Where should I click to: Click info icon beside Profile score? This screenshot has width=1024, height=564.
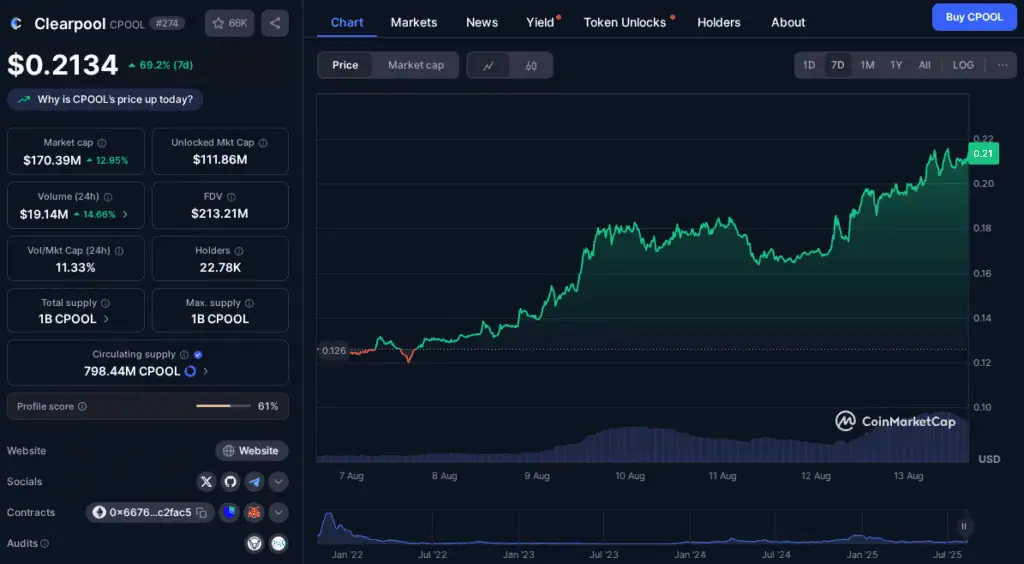point(82,406)
